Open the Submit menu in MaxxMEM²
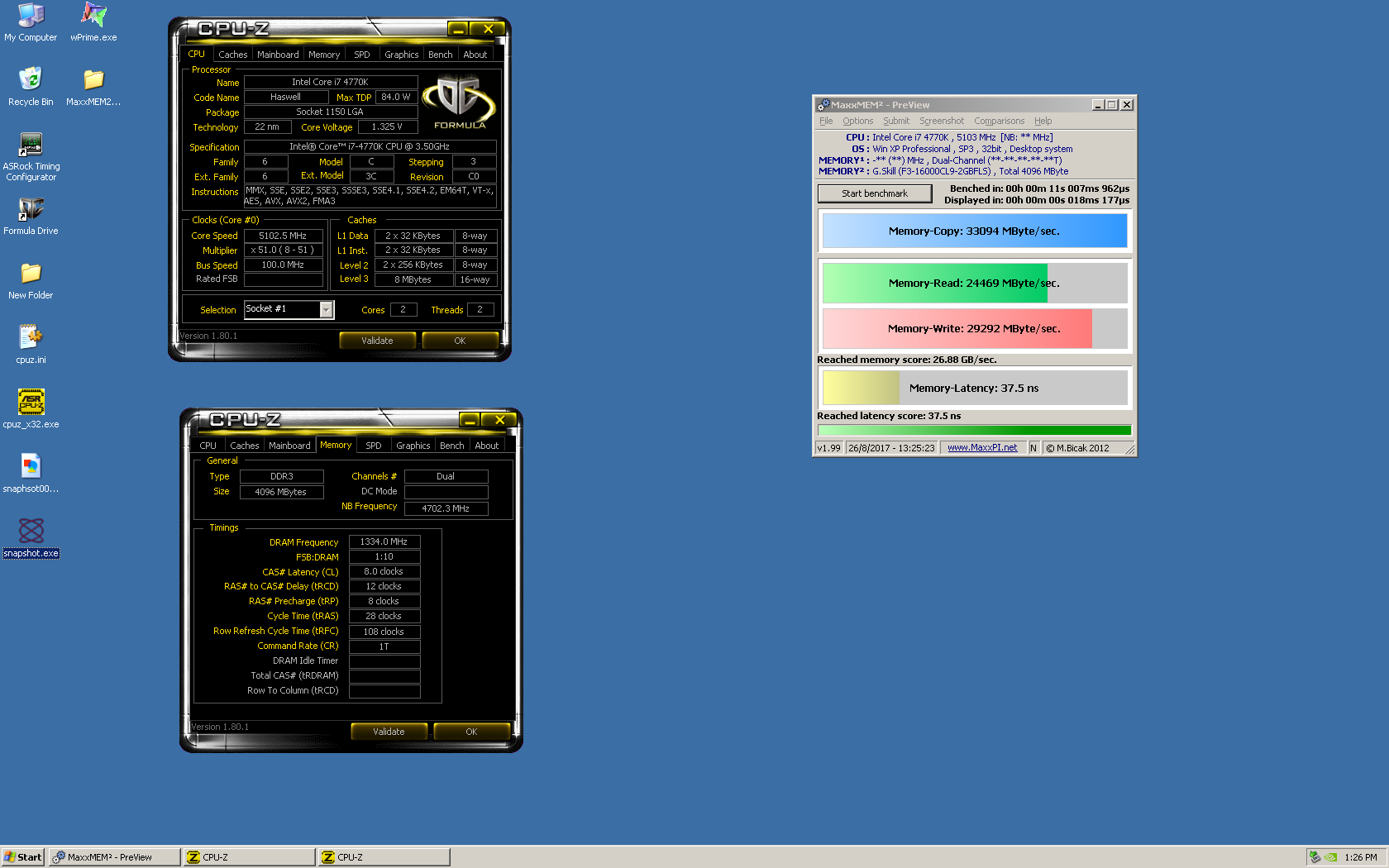 [x=896, y=121]
